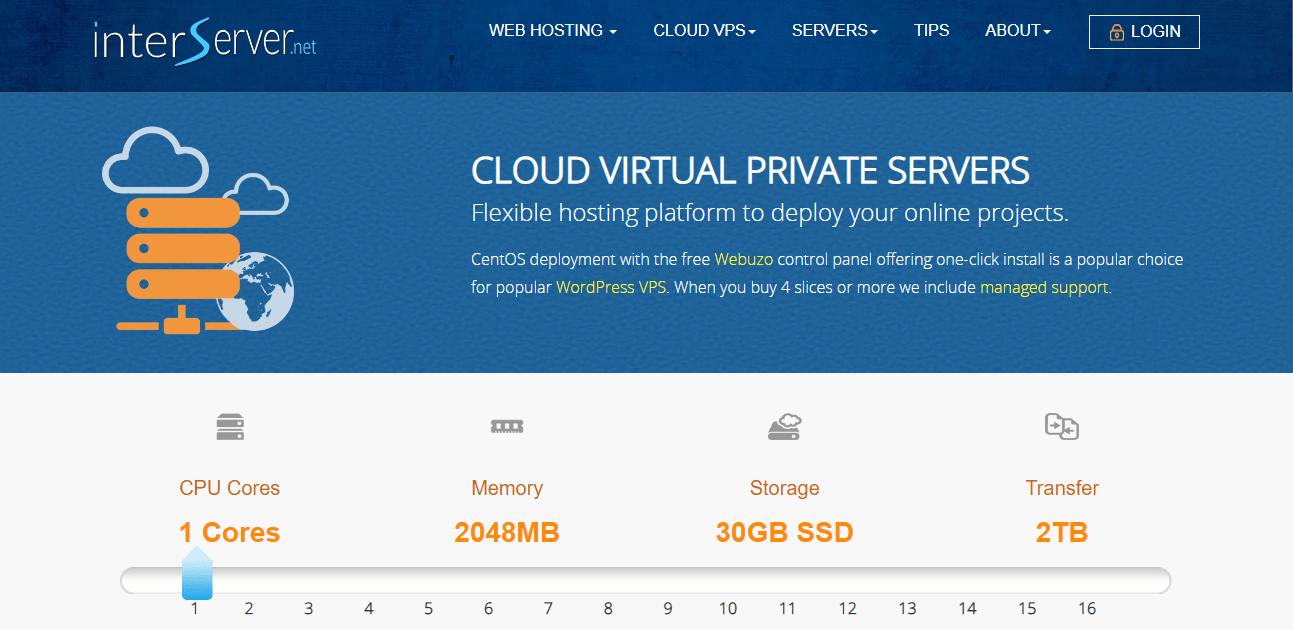Click the "30GB SSD" storage value
This screenshot has height=630, width=1293.
click(785, 532)
